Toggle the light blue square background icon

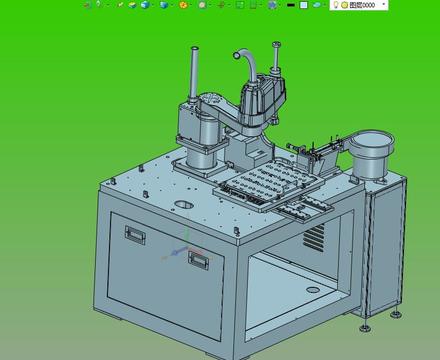pyautogui.click(x=304, y=5)
